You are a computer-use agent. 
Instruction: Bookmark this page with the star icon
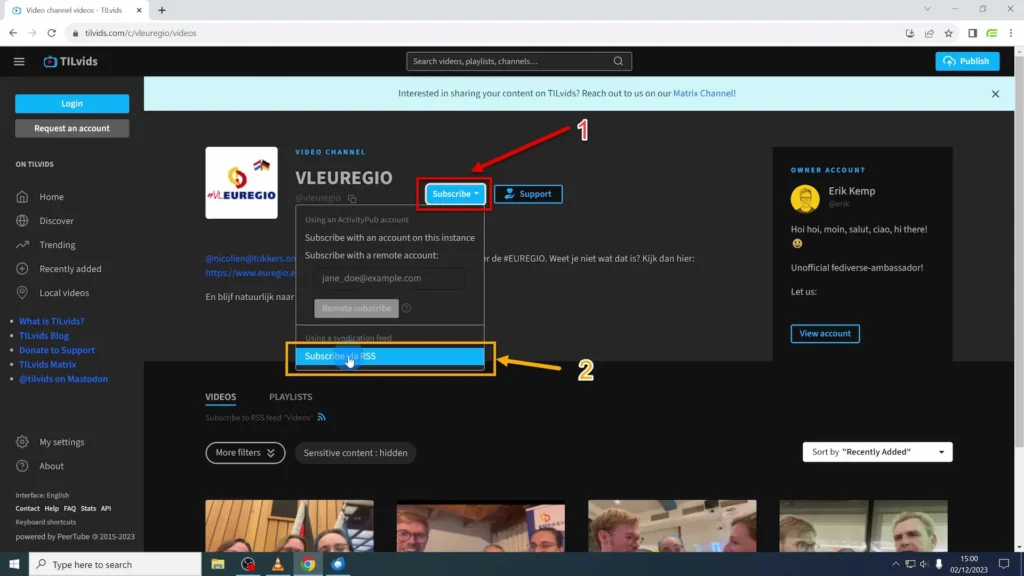(948, 33)
